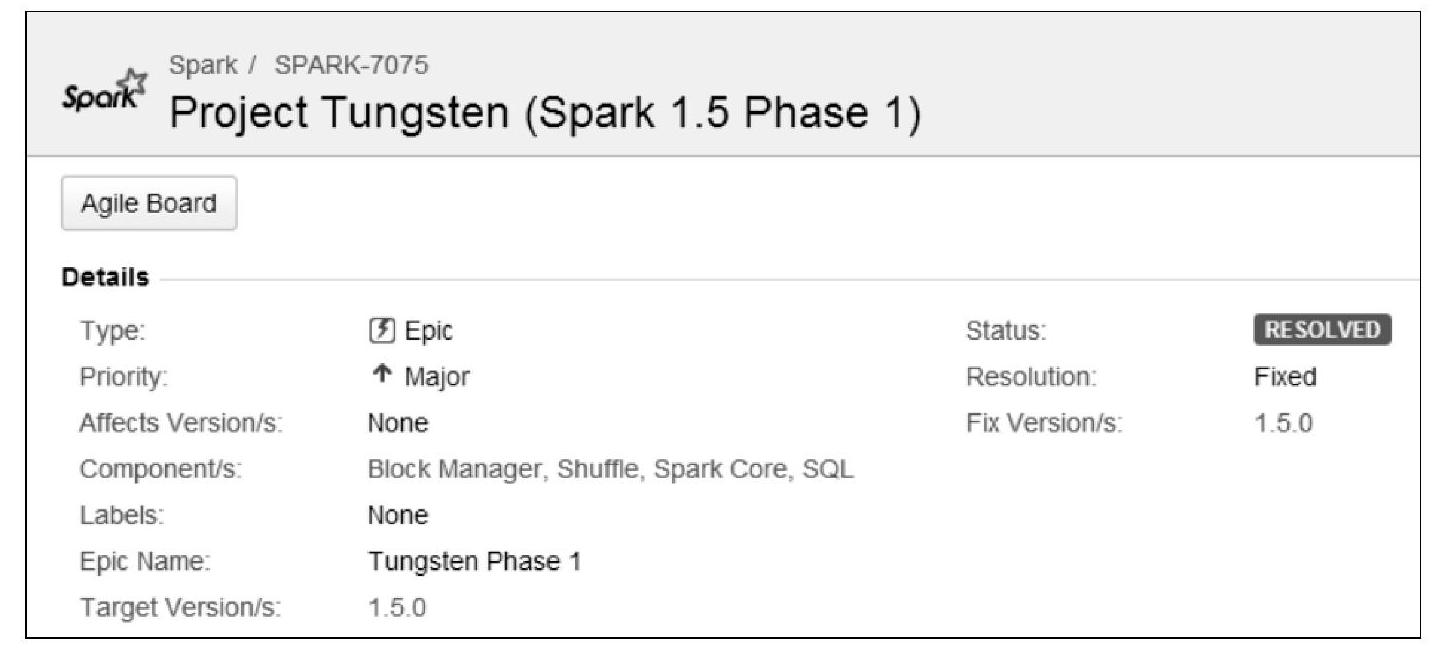Click the Labels field value None
This screenshot has width=1439, height=651.
click(x=397, y=516)
